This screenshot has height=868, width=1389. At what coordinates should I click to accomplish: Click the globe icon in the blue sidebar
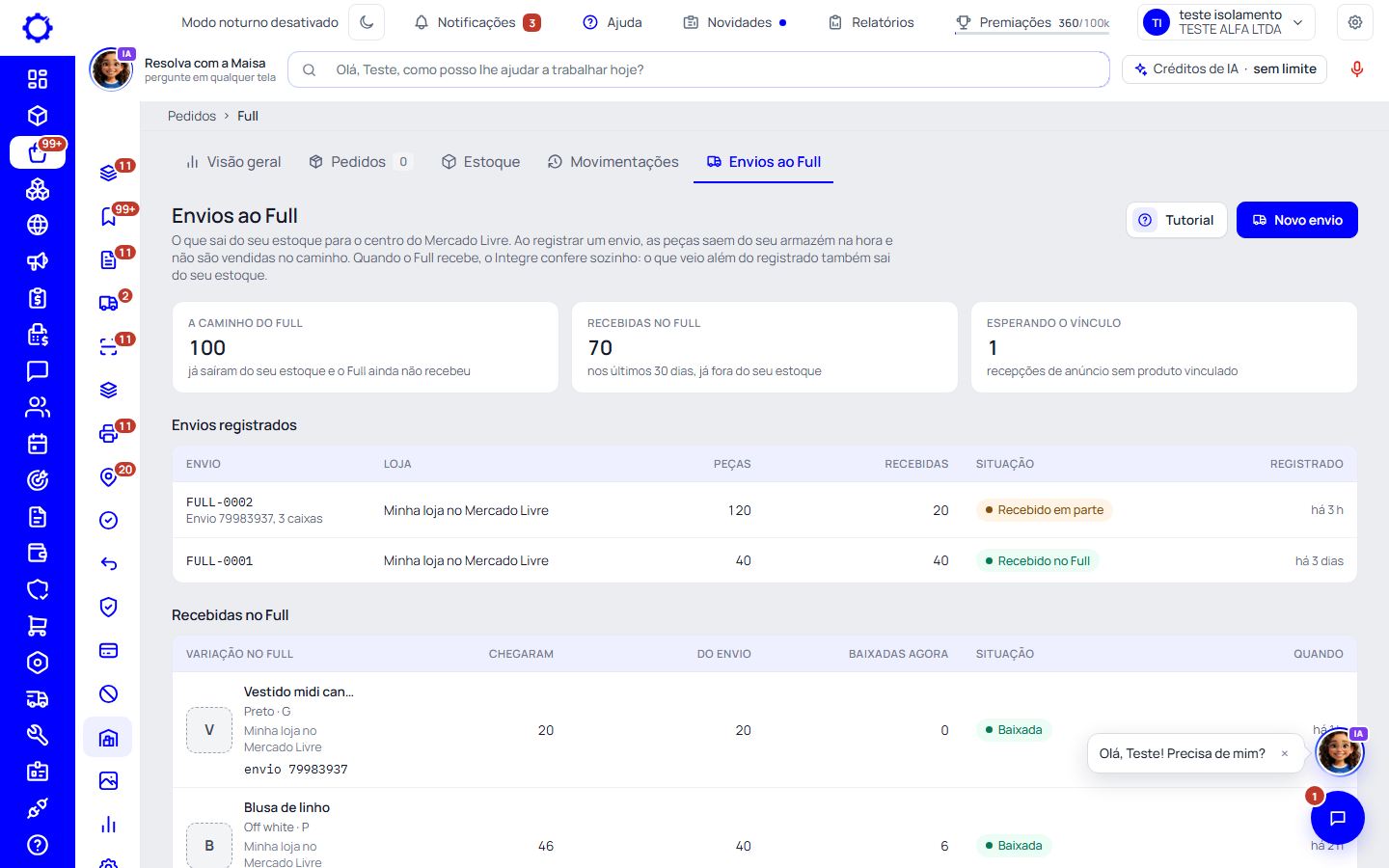click(38, 225)
